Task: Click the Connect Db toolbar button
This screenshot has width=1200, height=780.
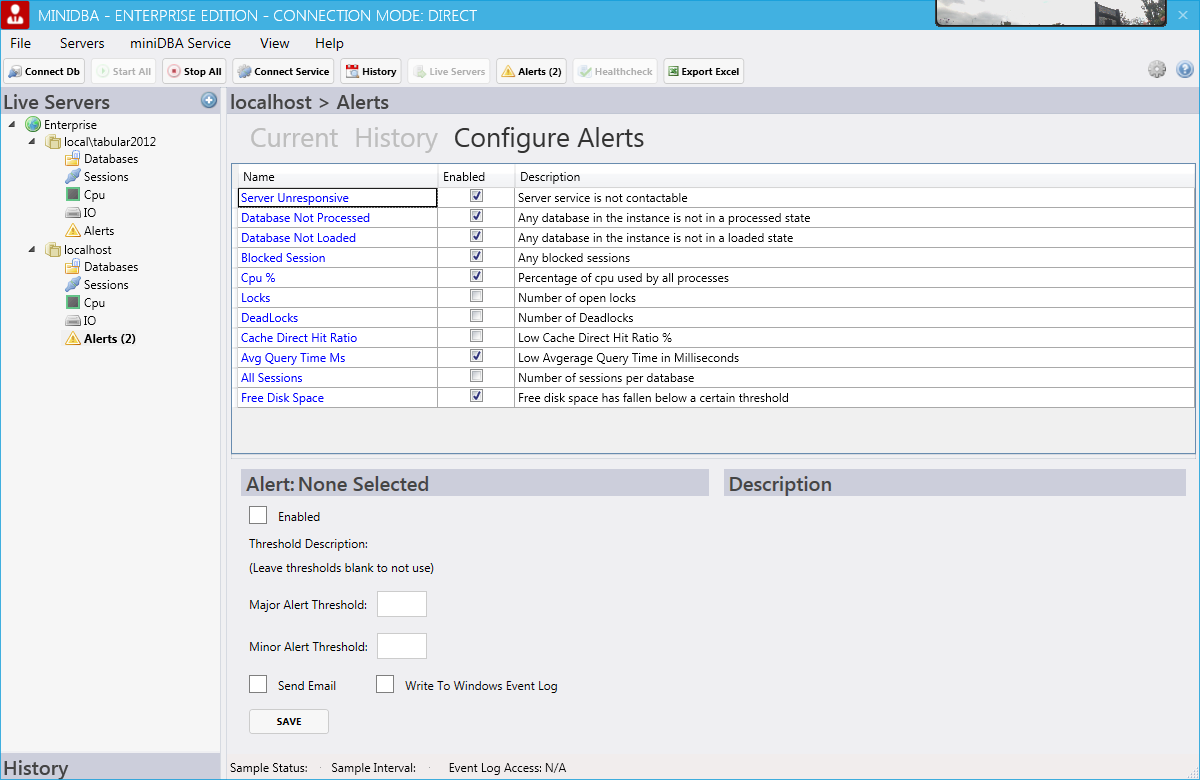Action: pyautogui.click(x=44, y=71)
